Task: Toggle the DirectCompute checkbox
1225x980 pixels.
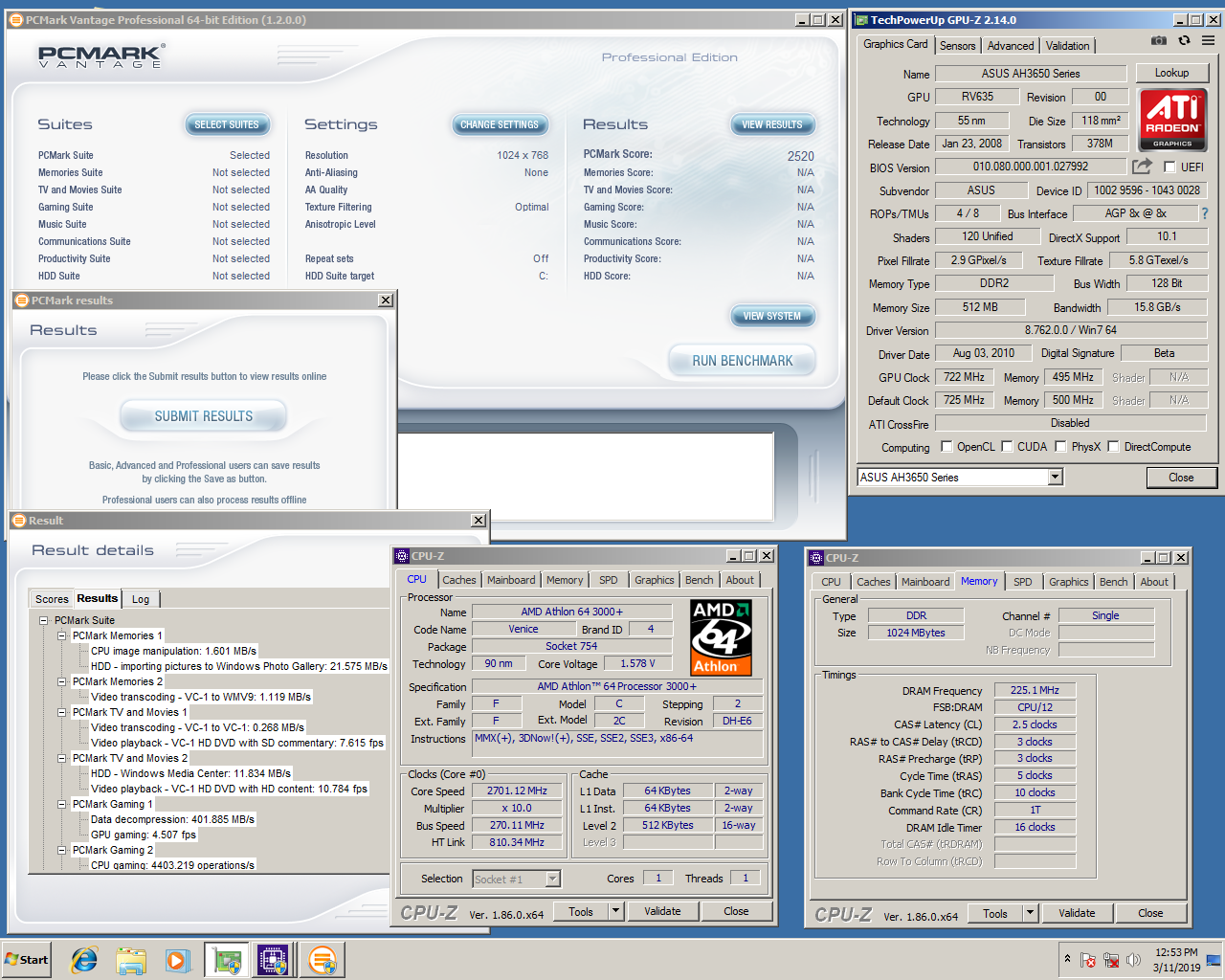Action: pos(1113,446)
